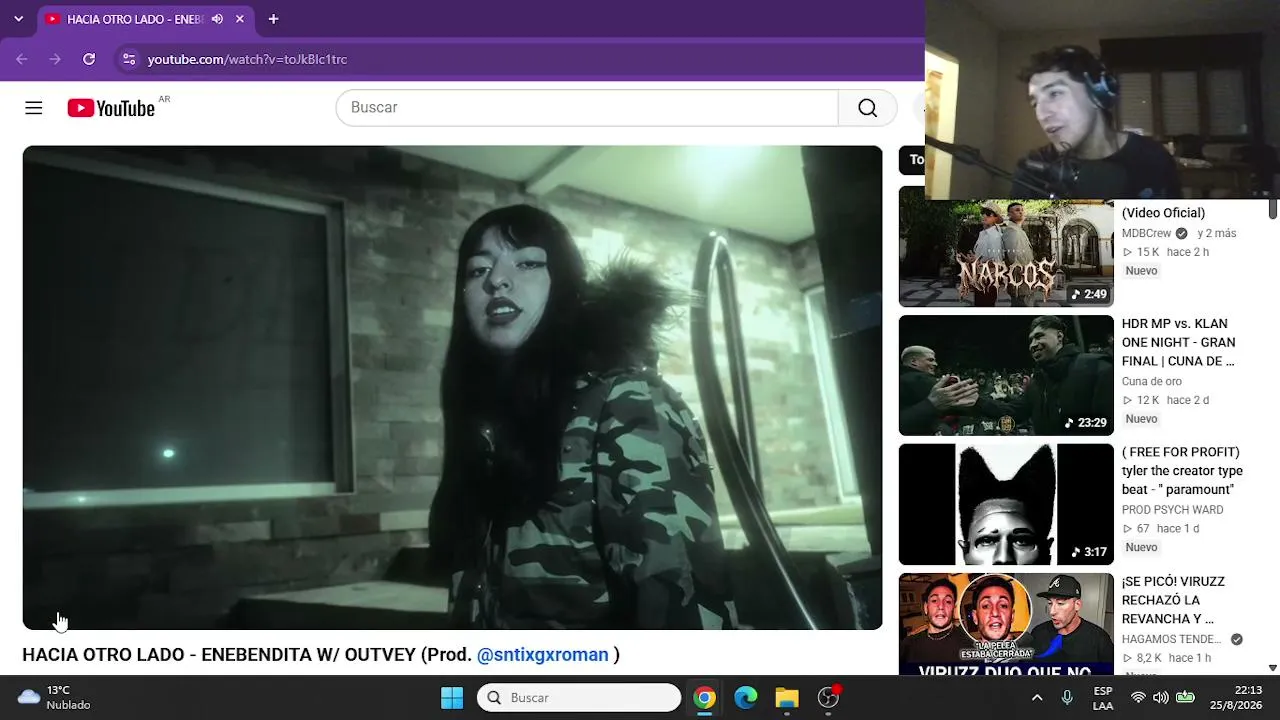Screen dimensions: 1280x720
Task: Click the HACIA OTRO LADO video title text
Action: click(x=321, y=655)
